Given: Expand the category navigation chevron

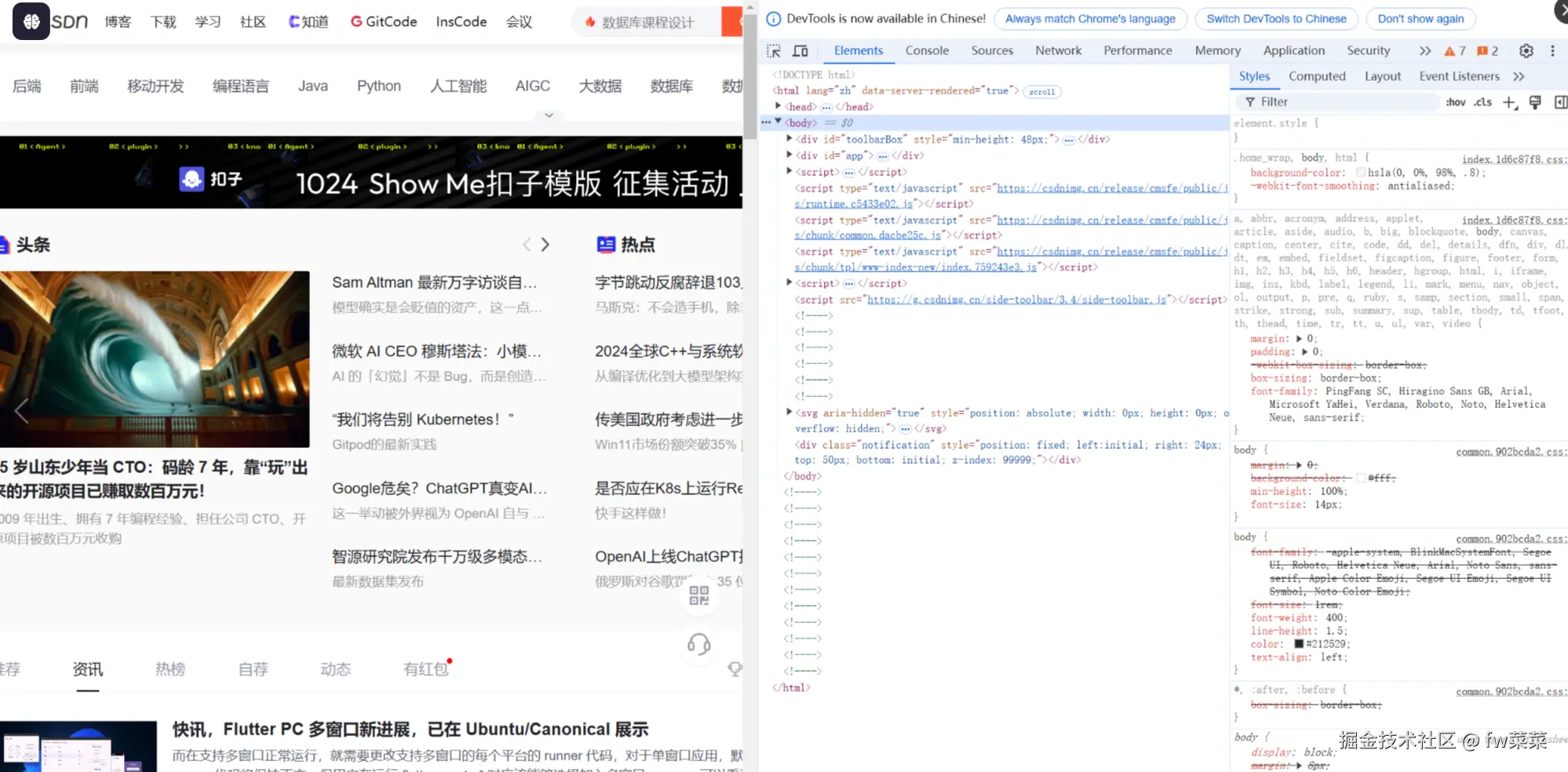Looking at the screenshot, I should point(549,115).
